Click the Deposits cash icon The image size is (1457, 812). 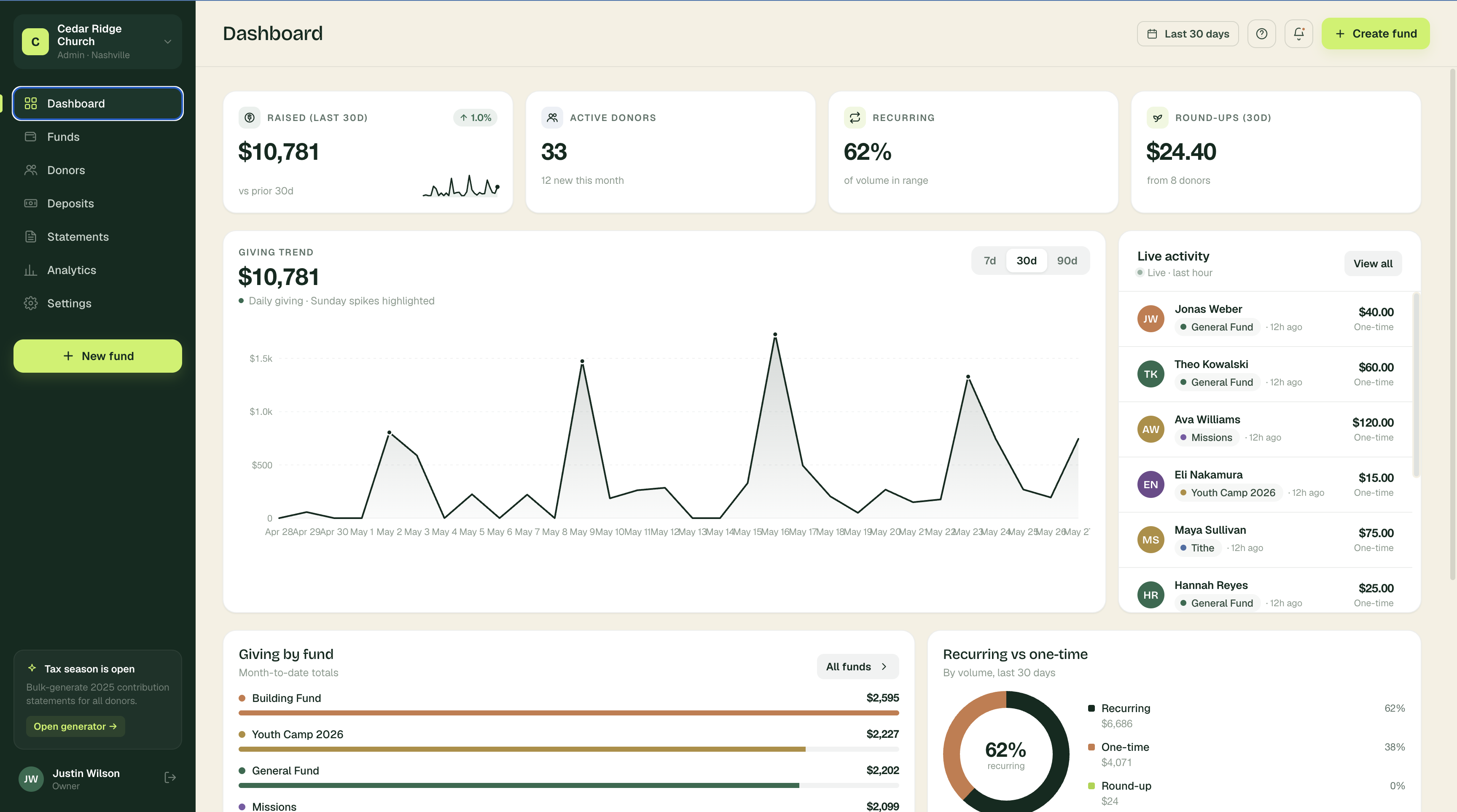30,204
